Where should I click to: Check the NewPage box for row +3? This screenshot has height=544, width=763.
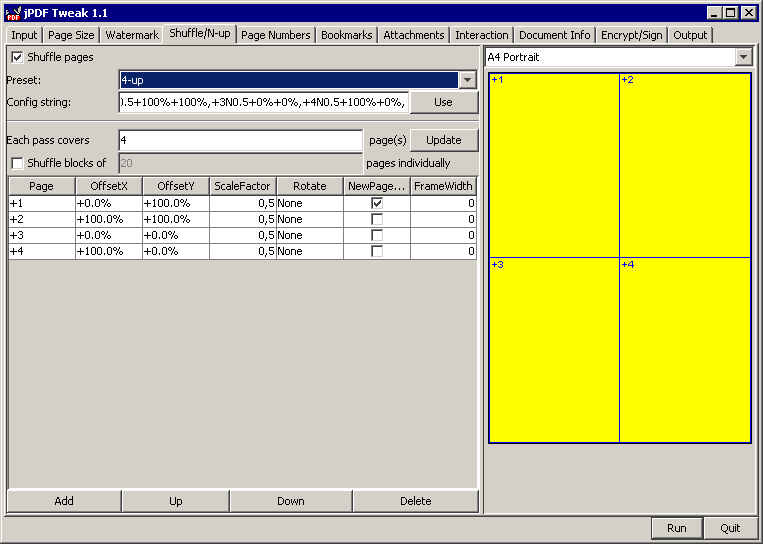click(377, 235)
